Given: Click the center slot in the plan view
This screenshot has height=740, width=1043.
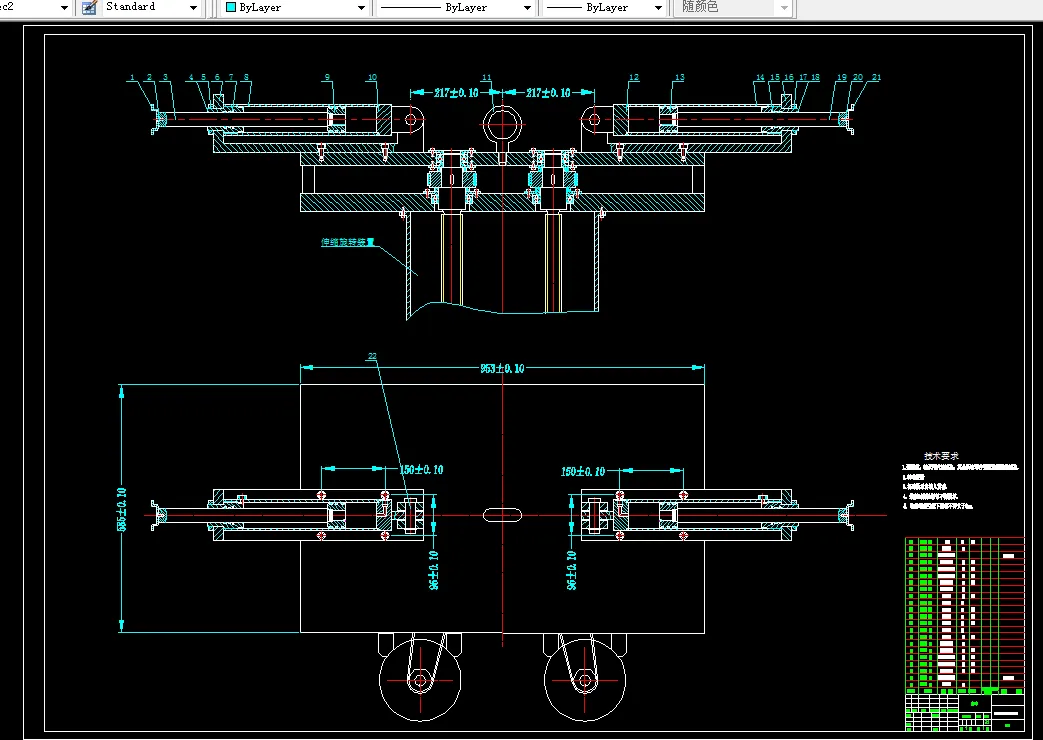Looking at the screenshot, I should tap(503, 514).
